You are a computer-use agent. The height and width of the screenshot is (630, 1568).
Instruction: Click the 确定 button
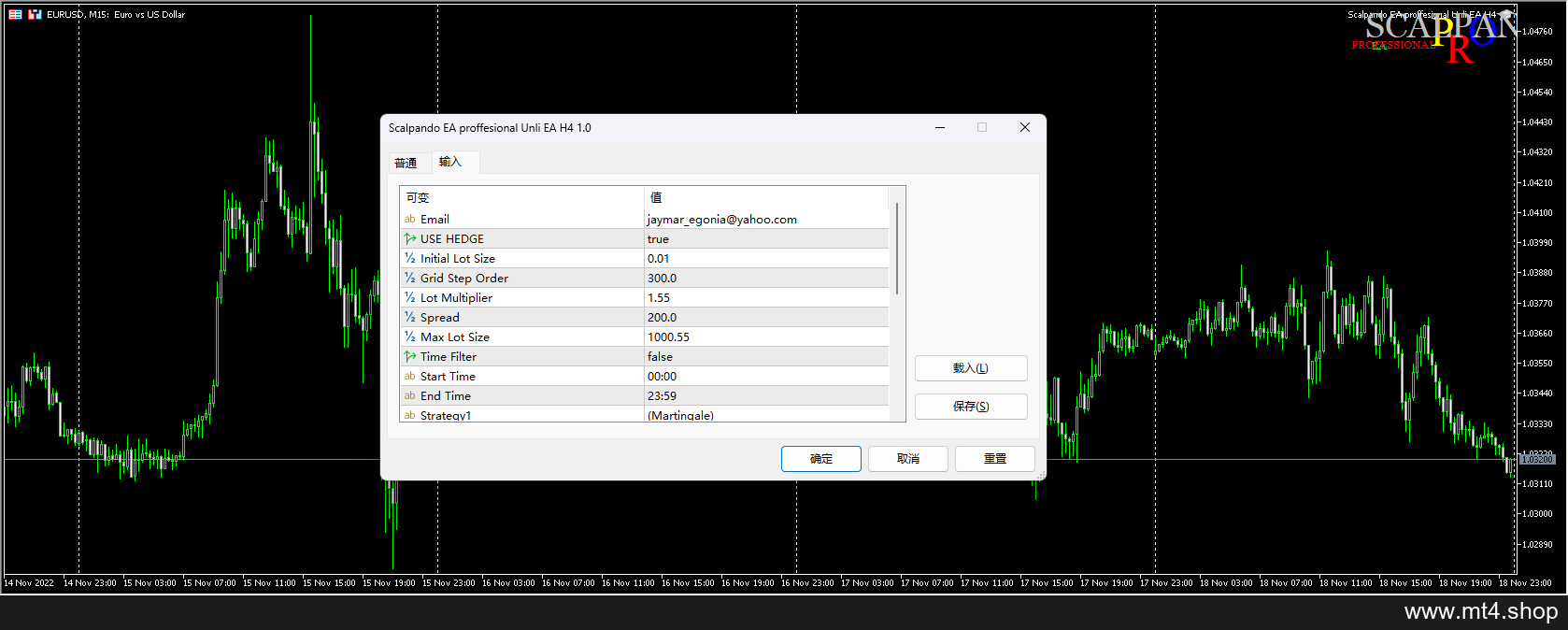[x=821, y=459]
